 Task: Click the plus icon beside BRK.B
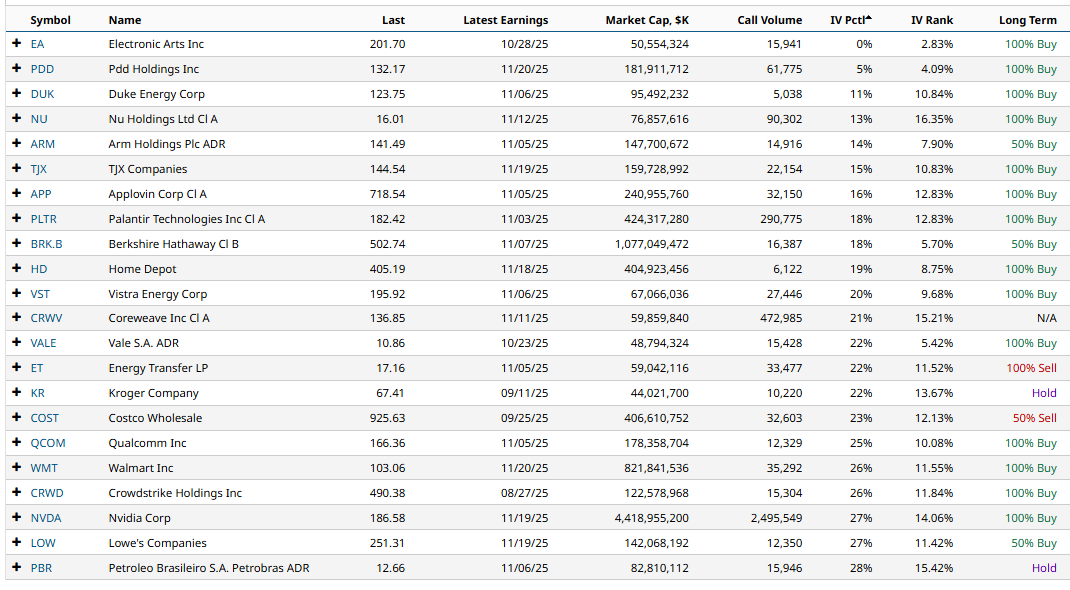16,244
